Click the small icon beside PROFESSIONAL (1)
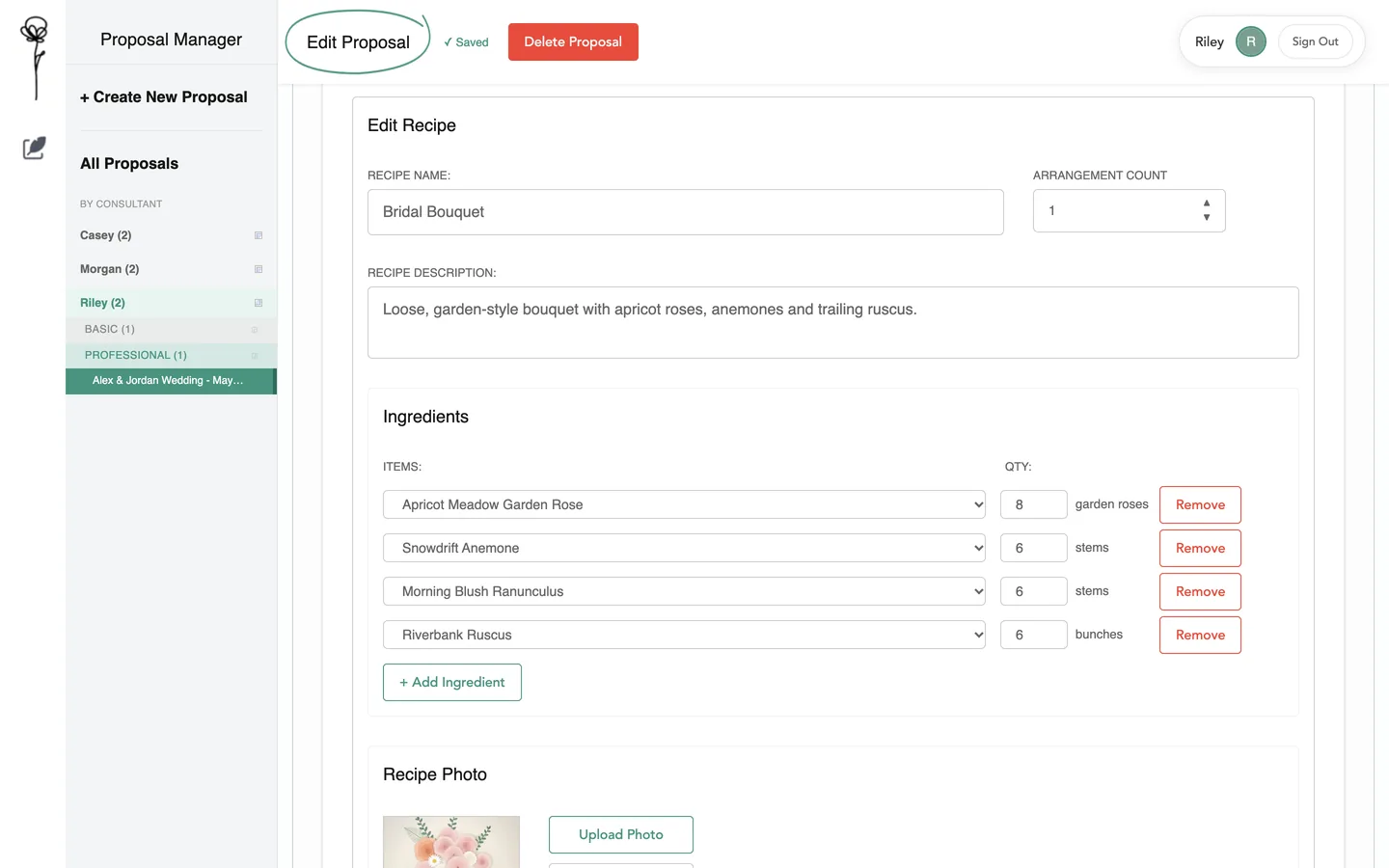Viewport: 1389px width, 868px height. click(x=255, y=356)
